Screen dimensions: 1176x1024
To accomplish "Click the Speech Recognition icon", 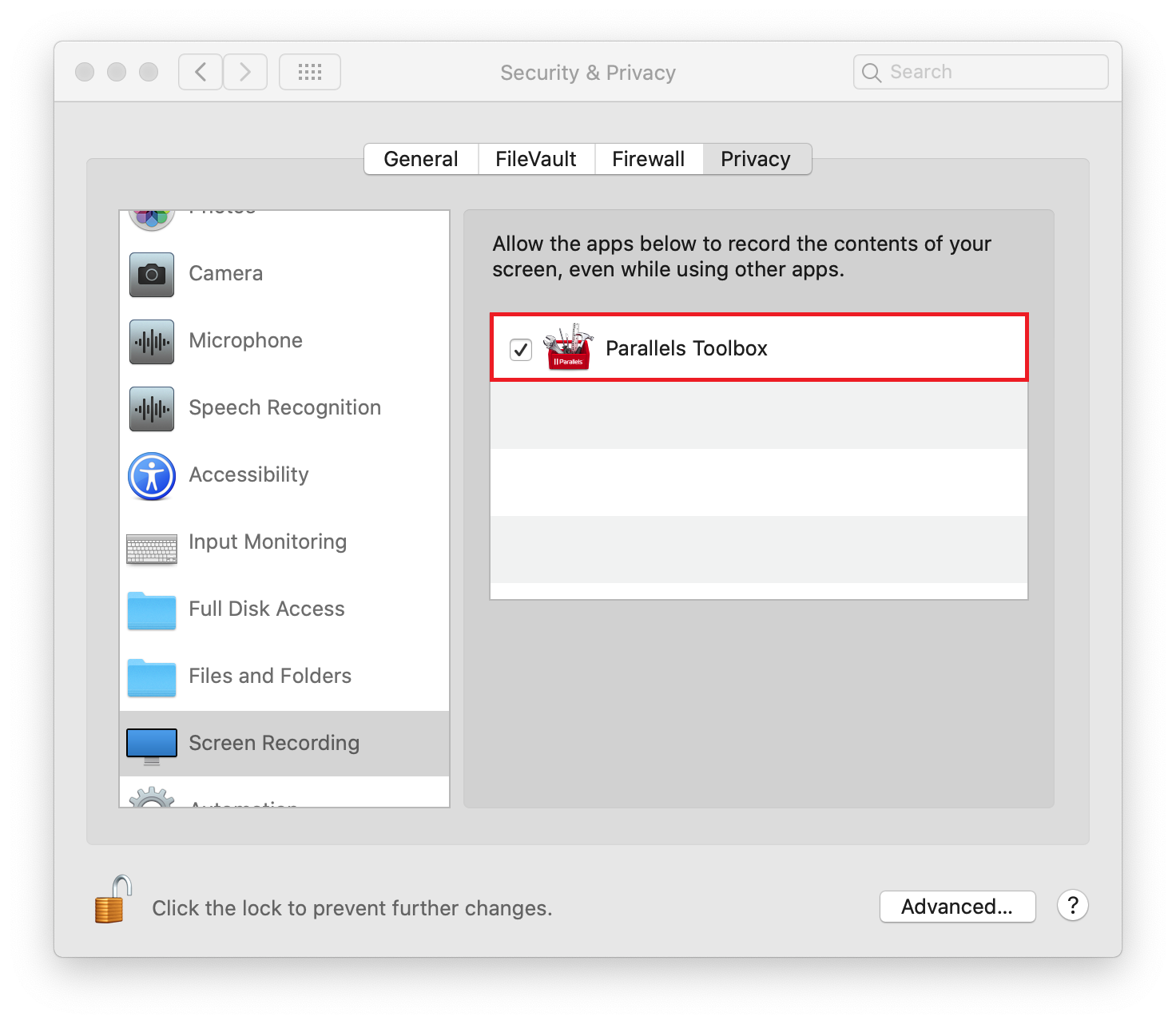I will pyautogui.click(x=152, y=409).
